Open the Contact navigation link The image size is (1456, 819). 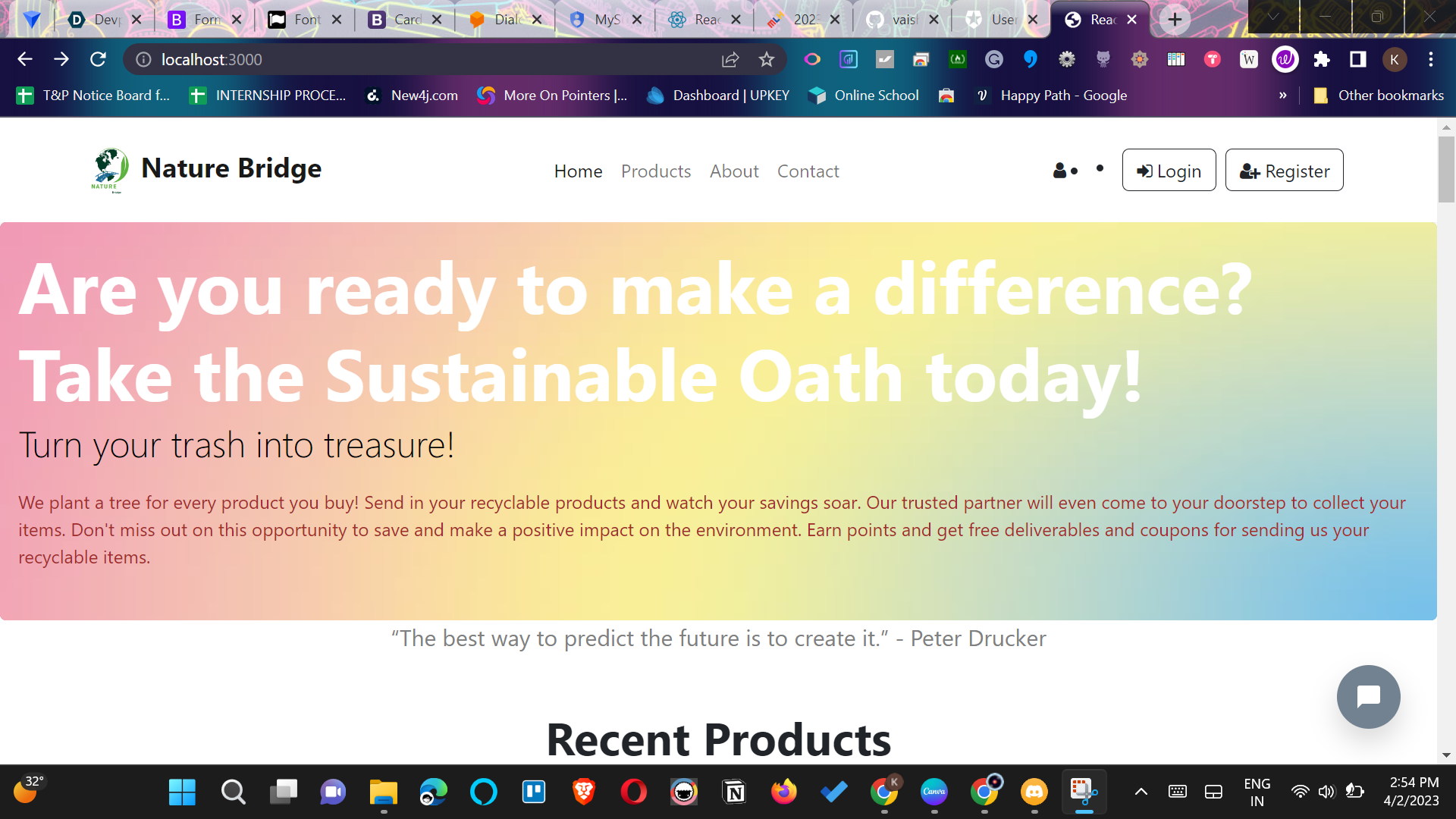point(808,171)
